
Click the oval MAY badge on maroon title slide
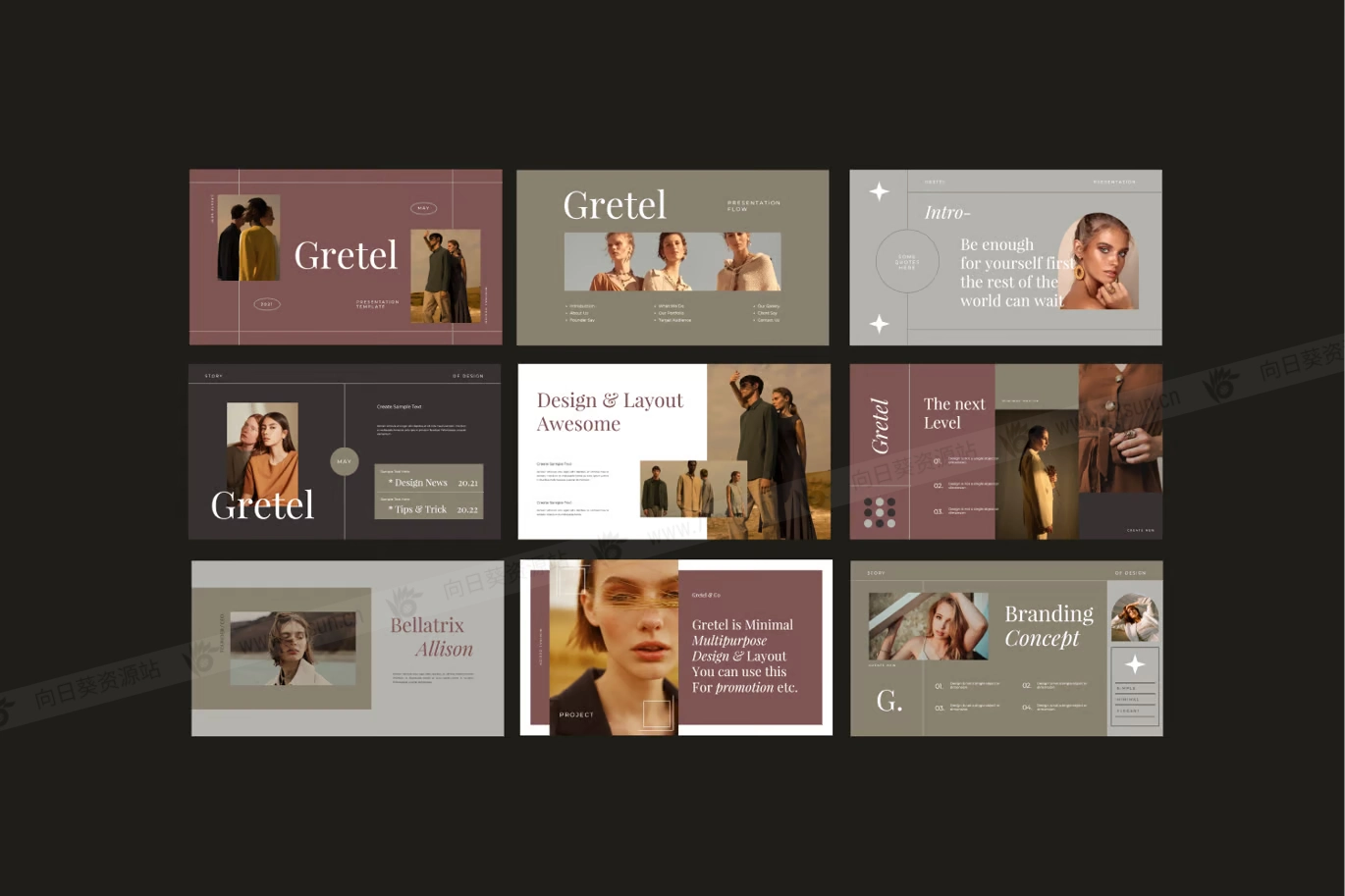tap(423, 208)
